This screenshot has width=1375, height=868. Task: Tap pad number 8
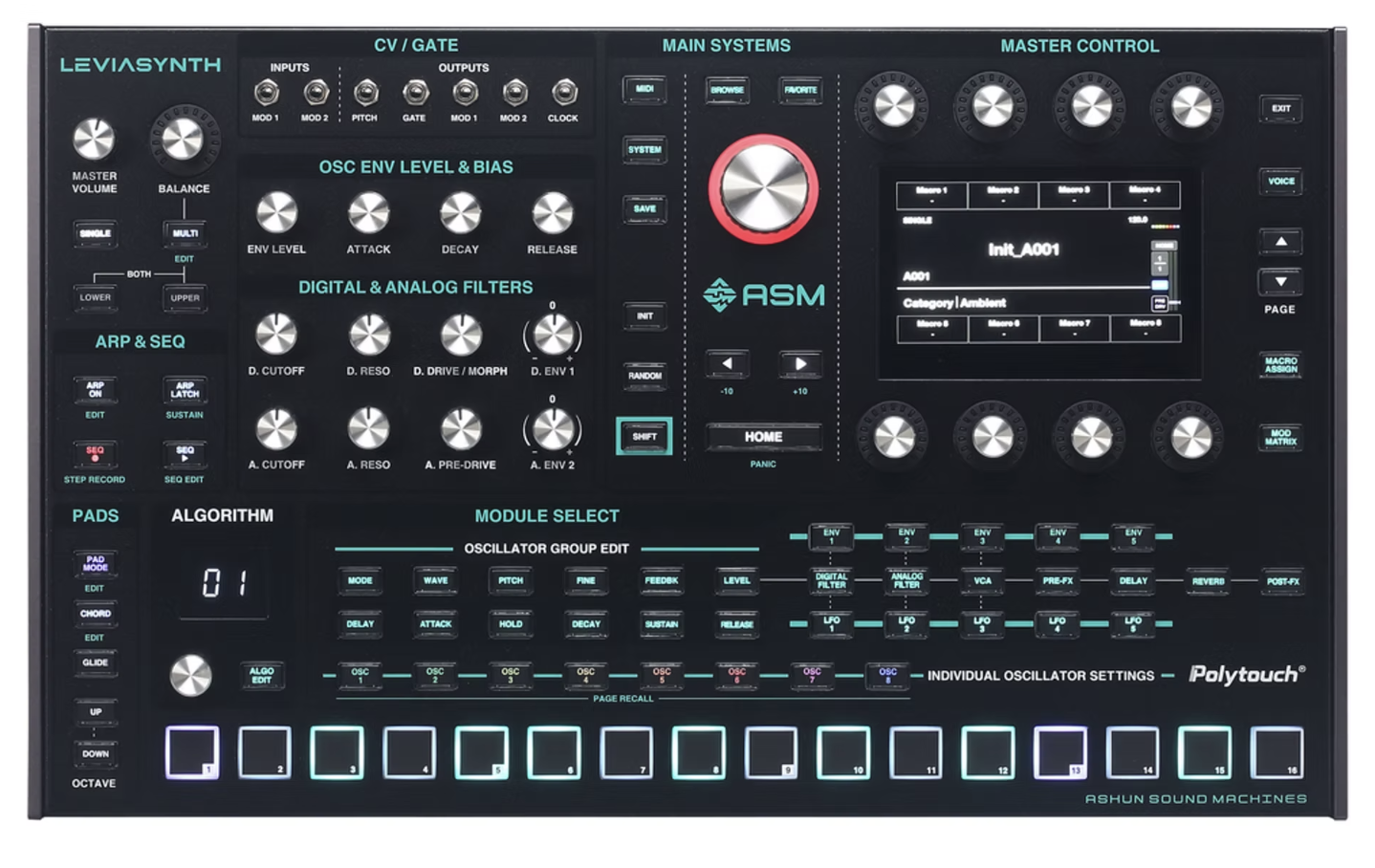click(699, 751)
